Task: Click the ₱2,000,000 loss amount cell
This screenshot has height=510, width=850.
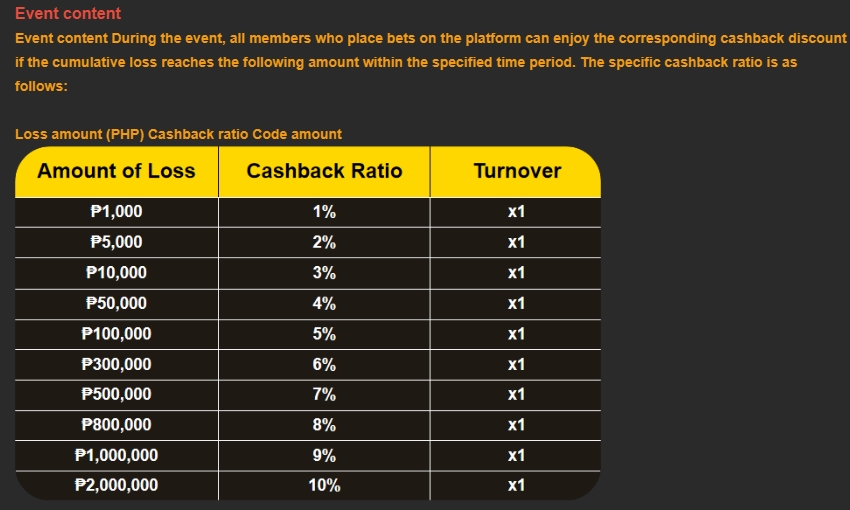Action: (x=116, y=486)
